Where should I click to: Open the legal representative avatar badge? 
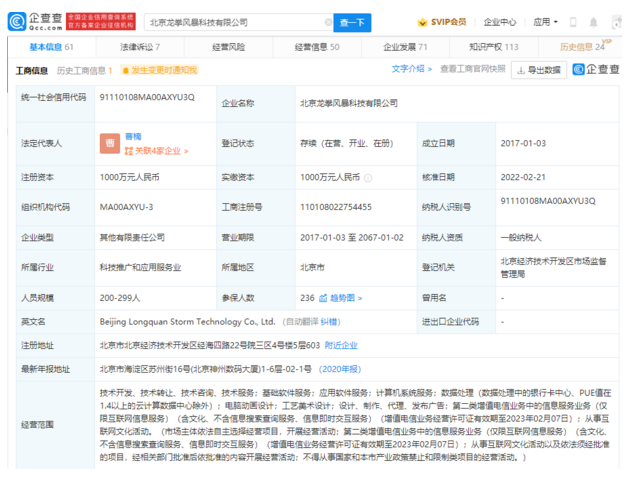click(110, 143)
